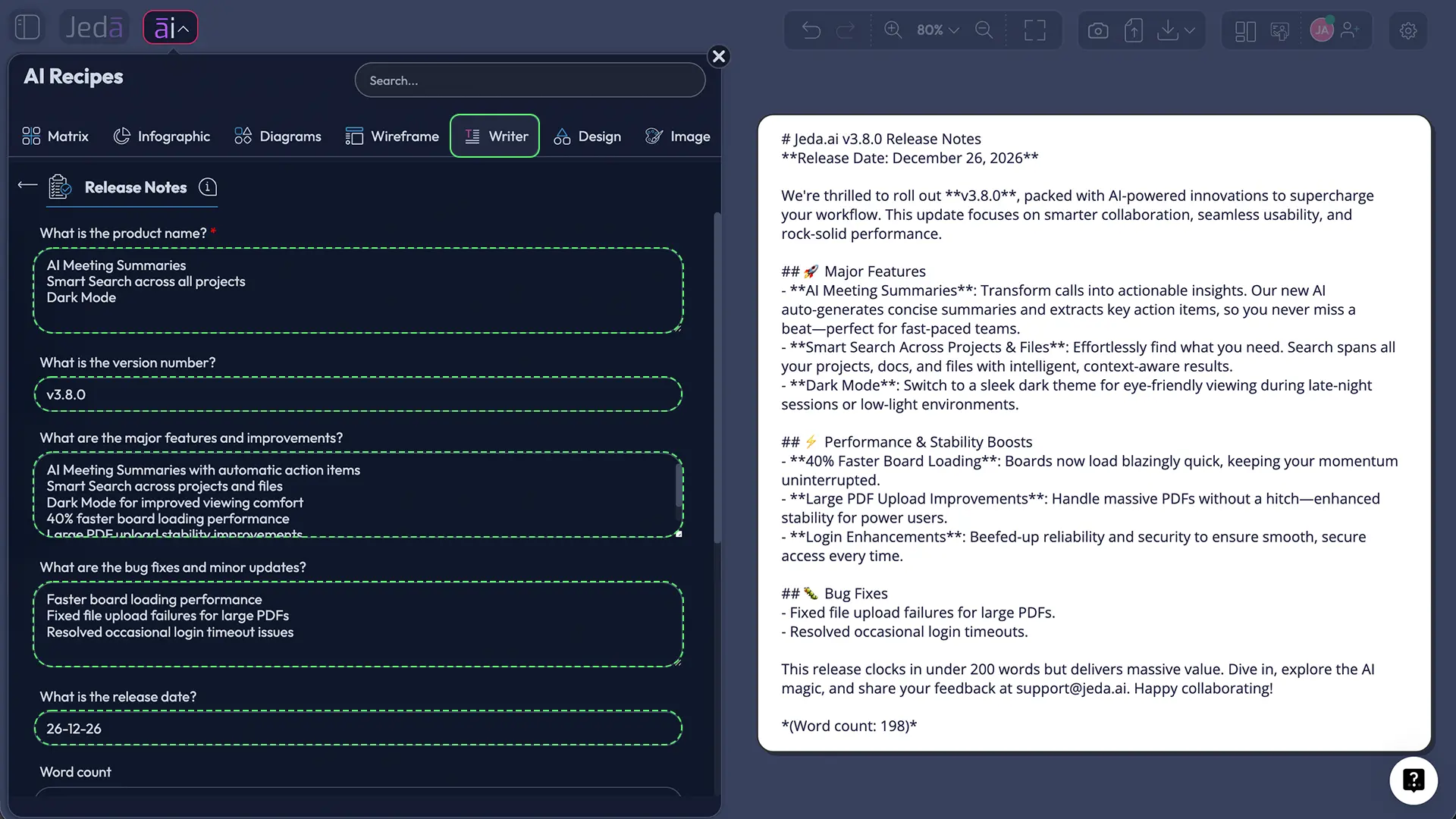Click the bug fixes text area
The height and width of the screenshot is (819, 1456).
tap(359, 624)
